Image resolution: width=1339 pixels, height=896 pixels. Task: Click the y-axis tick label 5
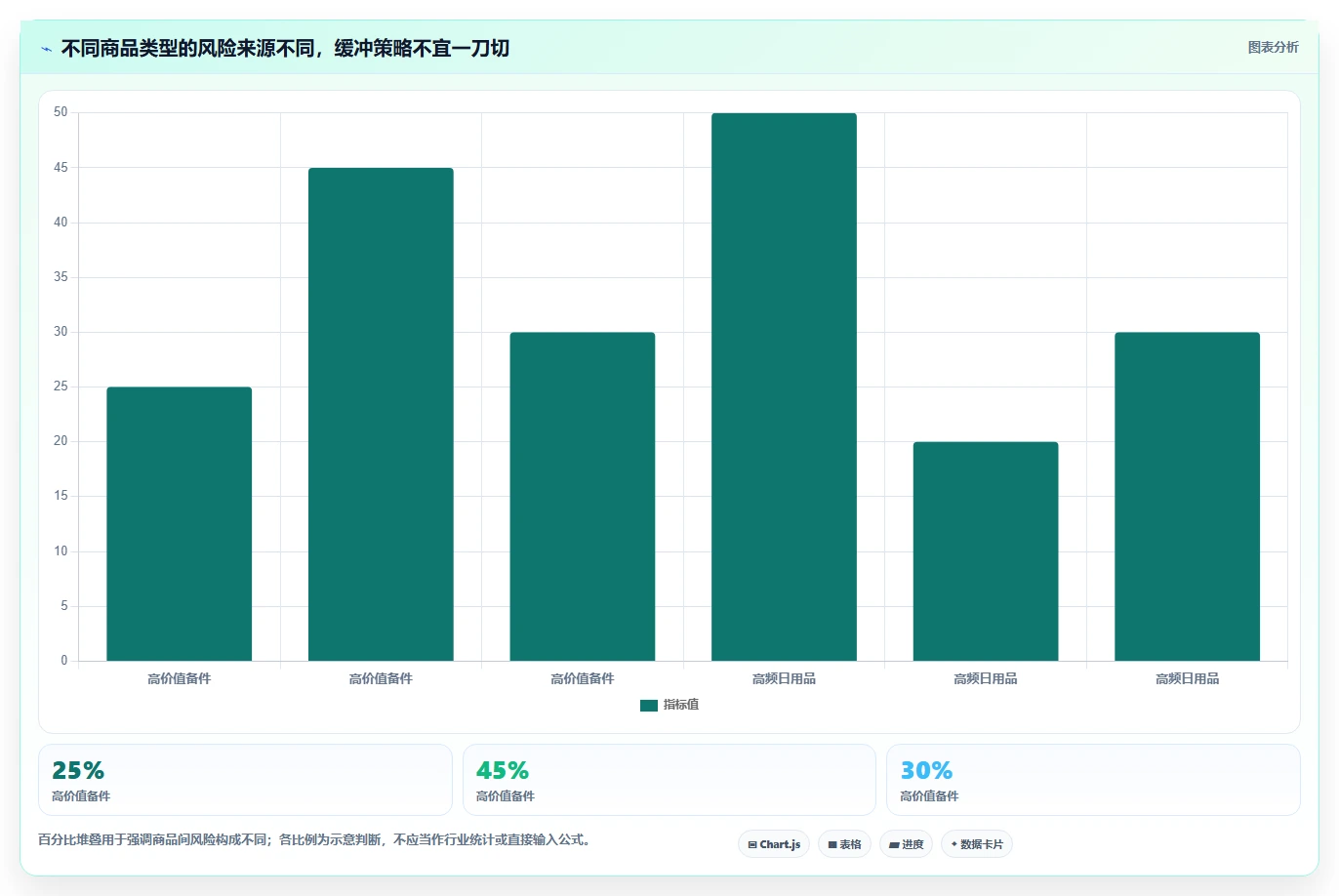[x=64, y=606]
